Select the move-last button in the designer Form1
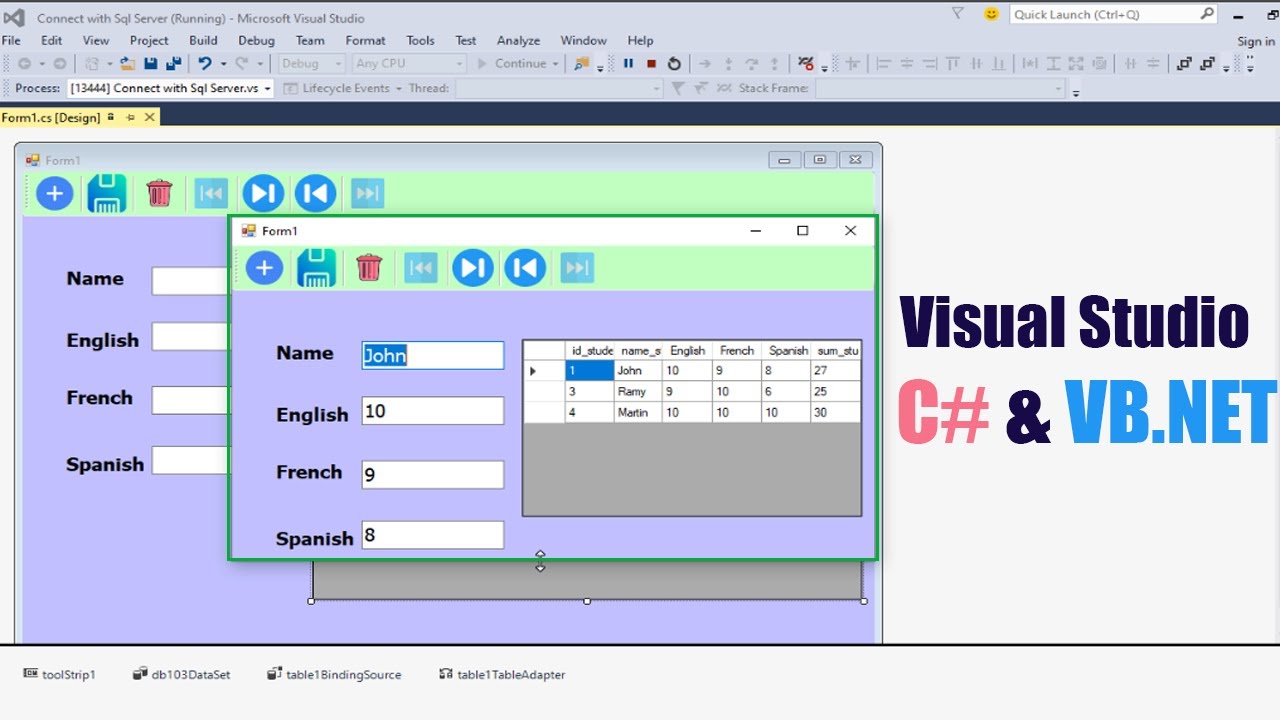1280x720 pixels. coord(367,193)
